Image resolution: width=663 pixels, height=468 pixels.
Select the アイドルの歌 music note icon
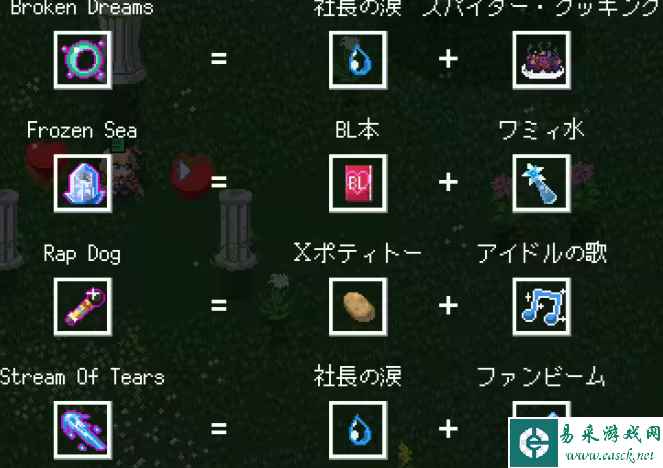pos(542,307)
